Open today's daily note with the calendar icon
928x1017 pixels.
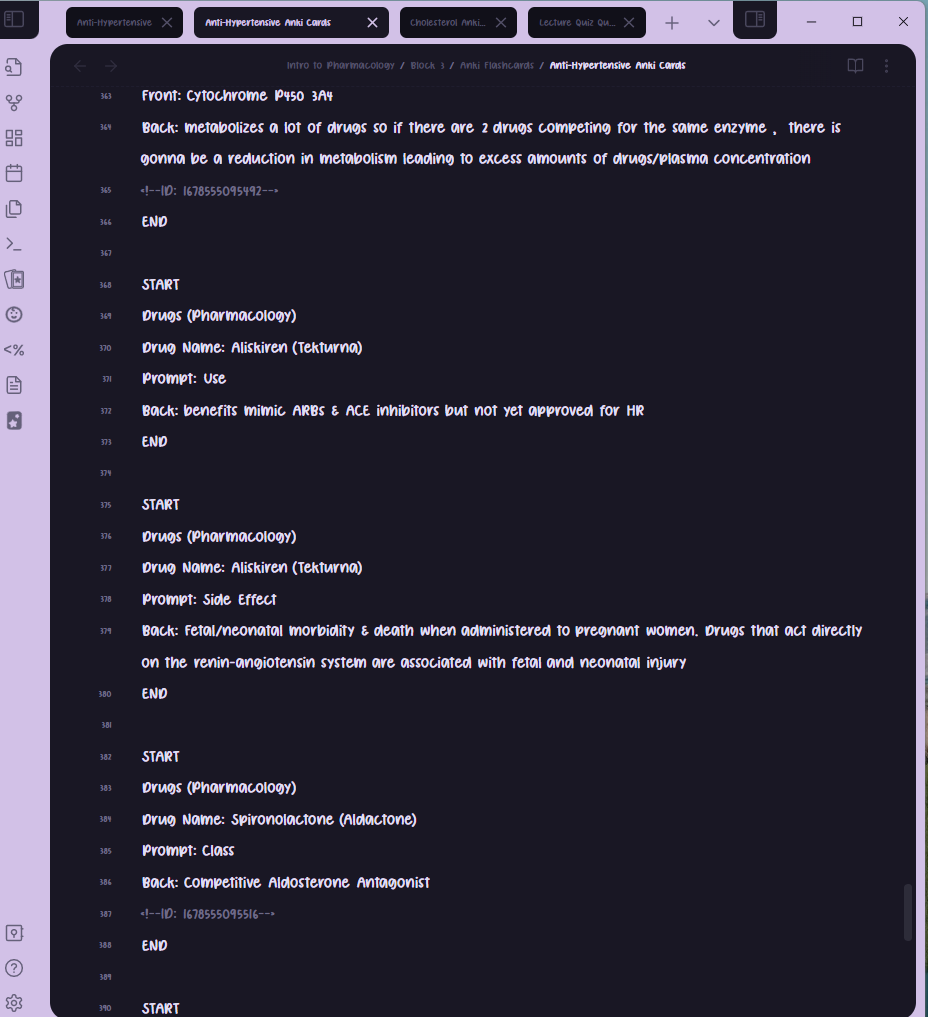[14, 173]
